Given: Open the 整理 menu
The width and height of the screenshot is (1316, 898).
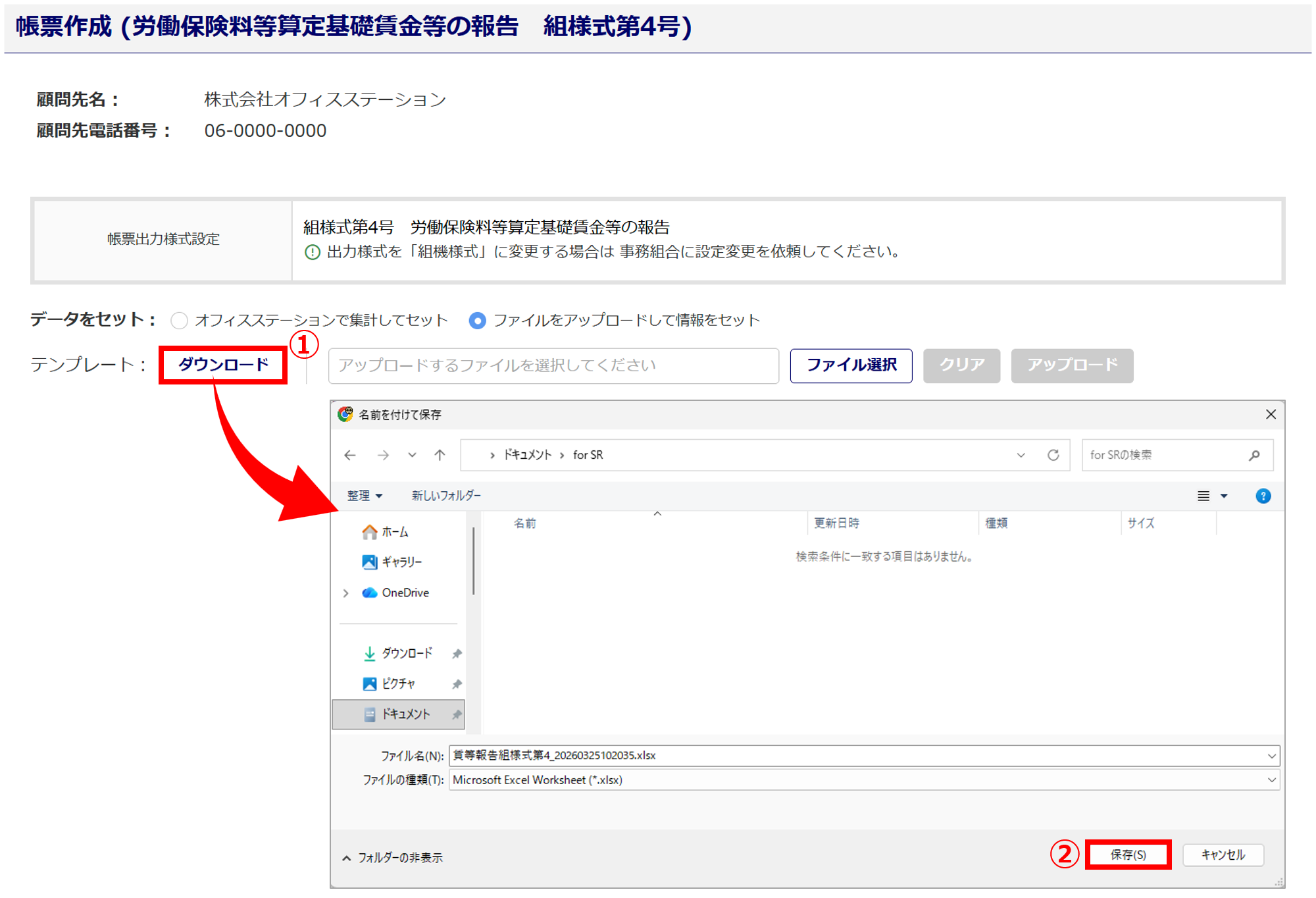Looking at the screenshot, I should point(364,496).
